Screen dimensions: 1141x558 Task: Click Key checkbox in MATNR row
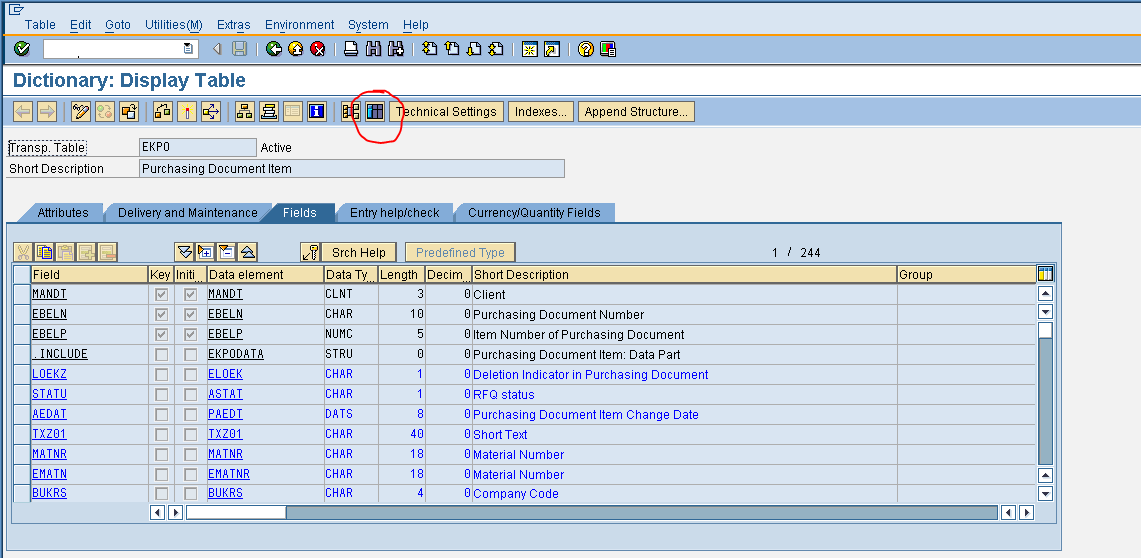click(x=162, y=454)
